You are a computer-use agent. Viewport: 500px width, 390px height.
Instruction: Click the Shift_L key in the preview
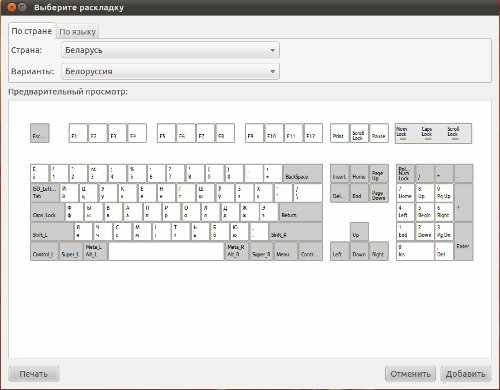(x=52, y=231)
